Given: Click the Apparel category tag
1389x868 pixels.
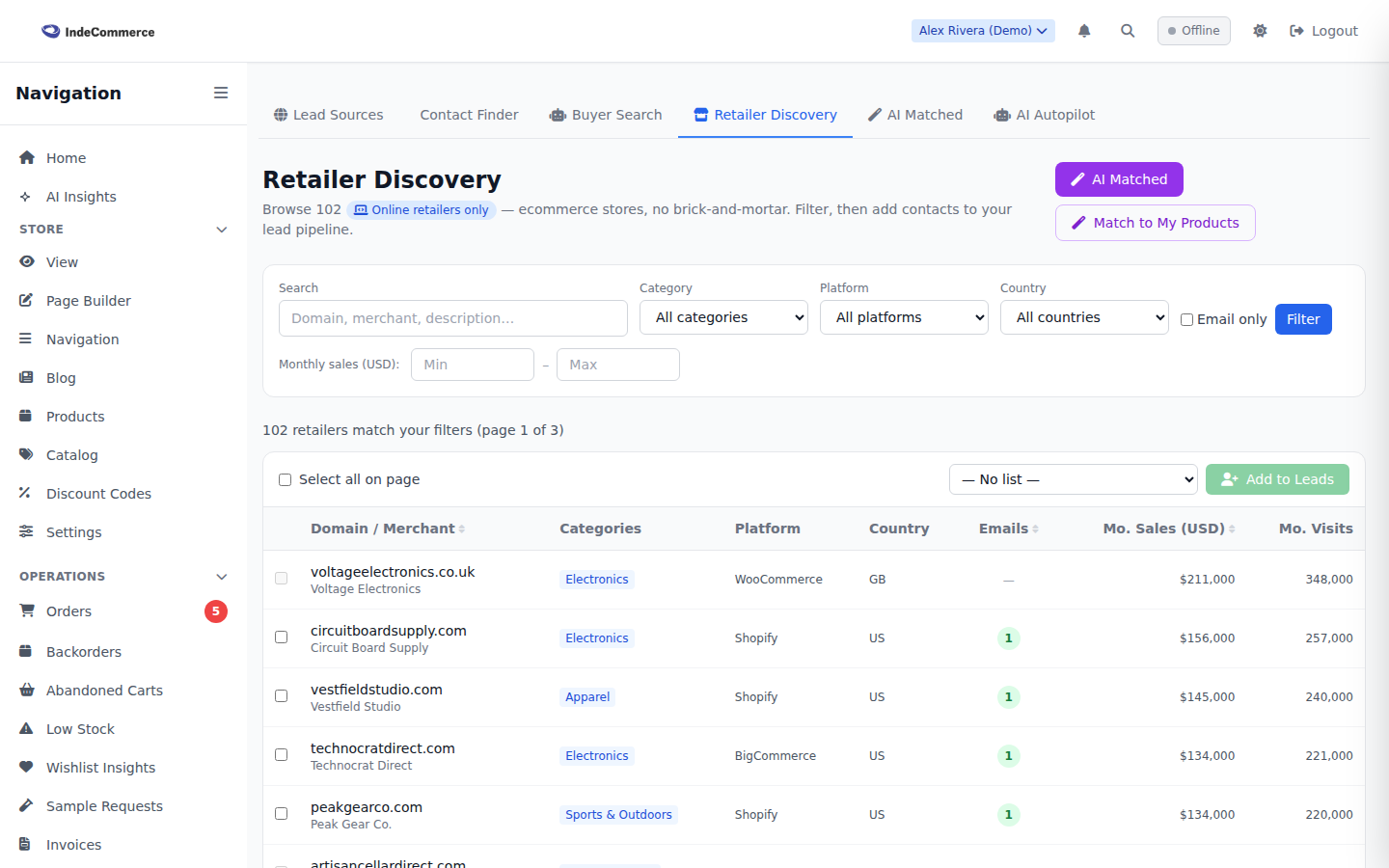Looking at the screenshot, I should coord(587,697).
